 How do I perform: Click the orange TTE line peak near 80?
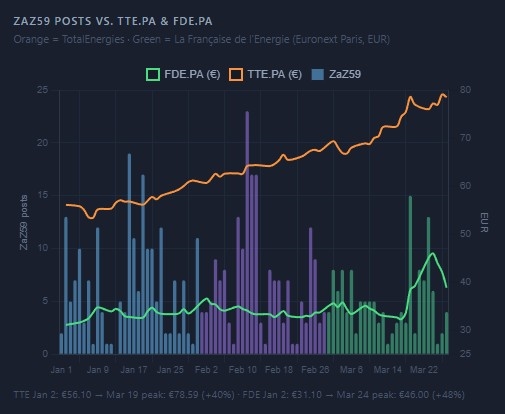[x=443, y=95]
